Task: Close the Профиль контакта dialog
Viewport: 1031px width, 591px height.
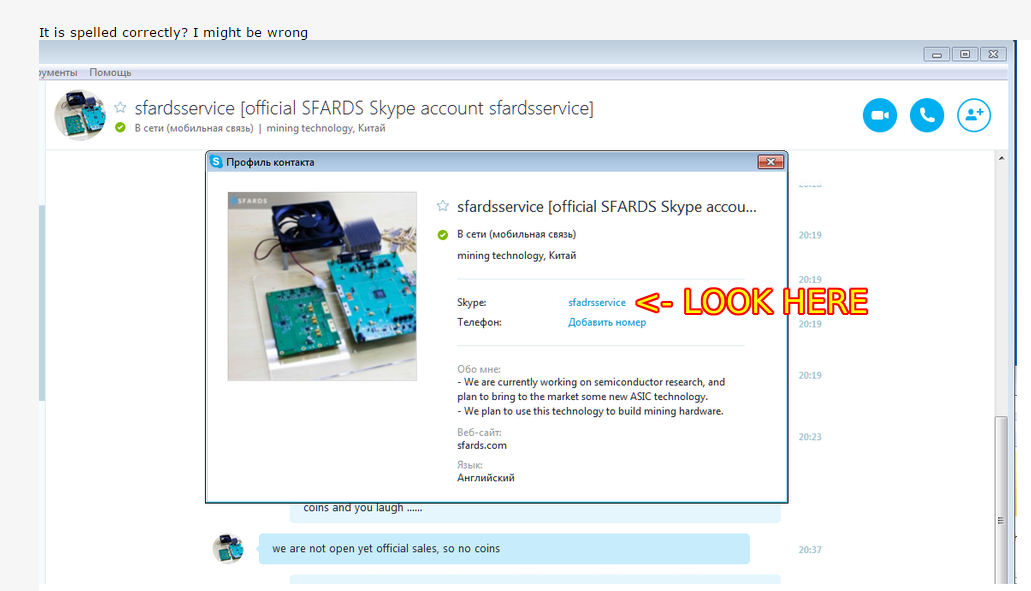Action: click(x=771, y=162)
